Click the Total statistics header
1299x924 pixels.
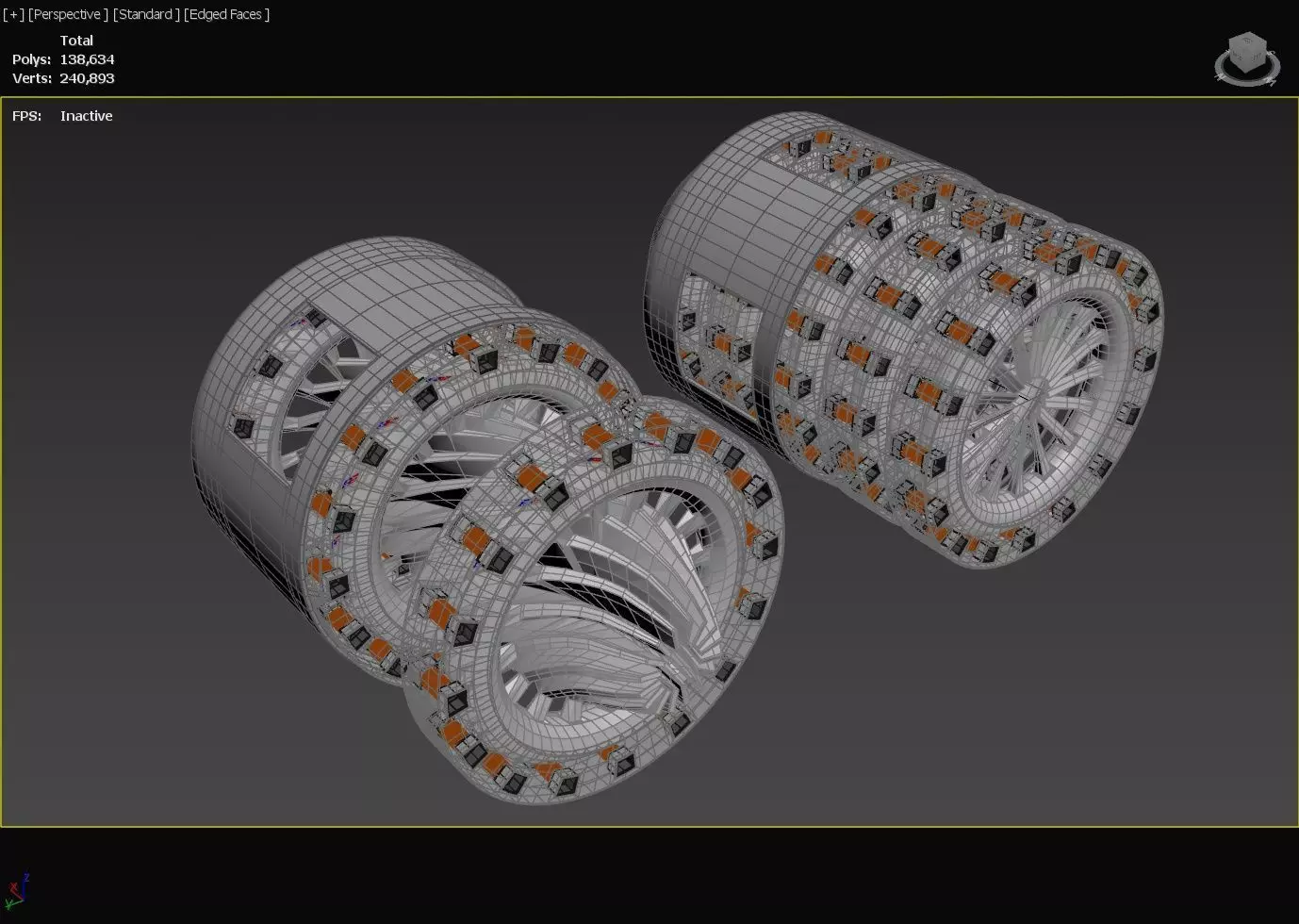pyautogui.click(x=76, y=41)
